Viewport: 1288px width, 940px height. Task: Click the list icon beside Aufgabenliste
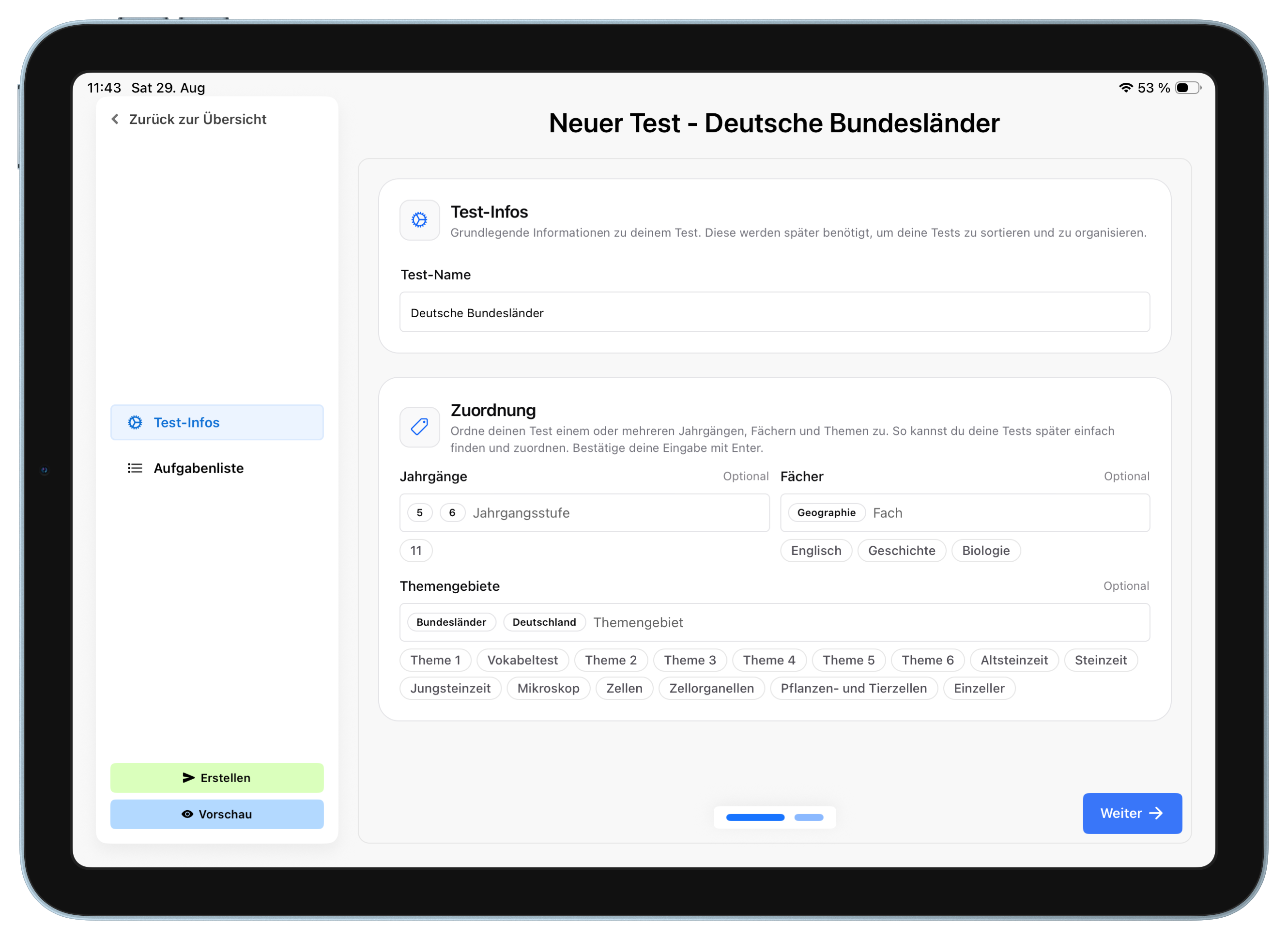(x=135, y=468)
